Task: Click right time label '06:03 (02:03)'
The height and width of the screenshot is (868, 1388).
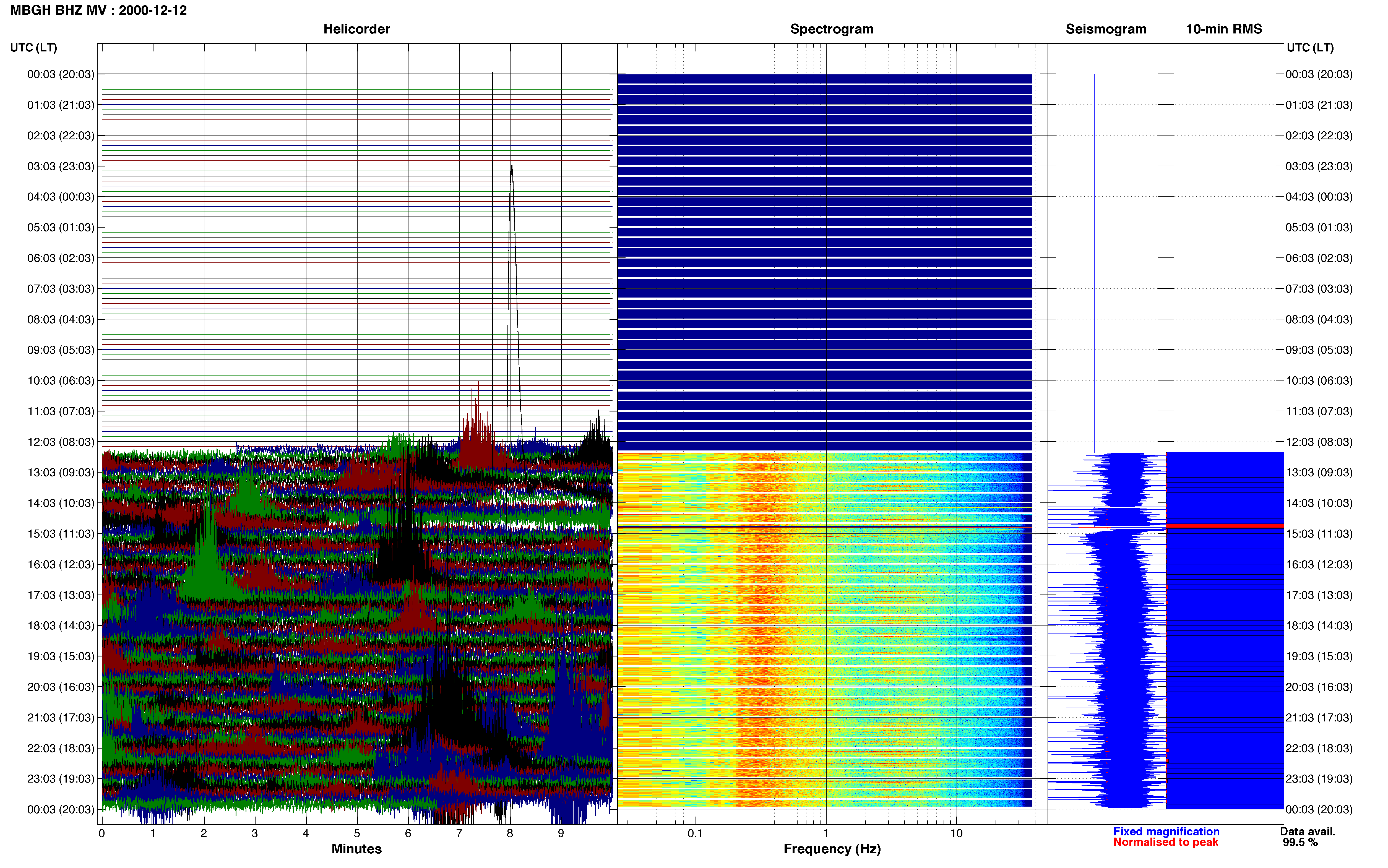Action: click(1319, 258)
